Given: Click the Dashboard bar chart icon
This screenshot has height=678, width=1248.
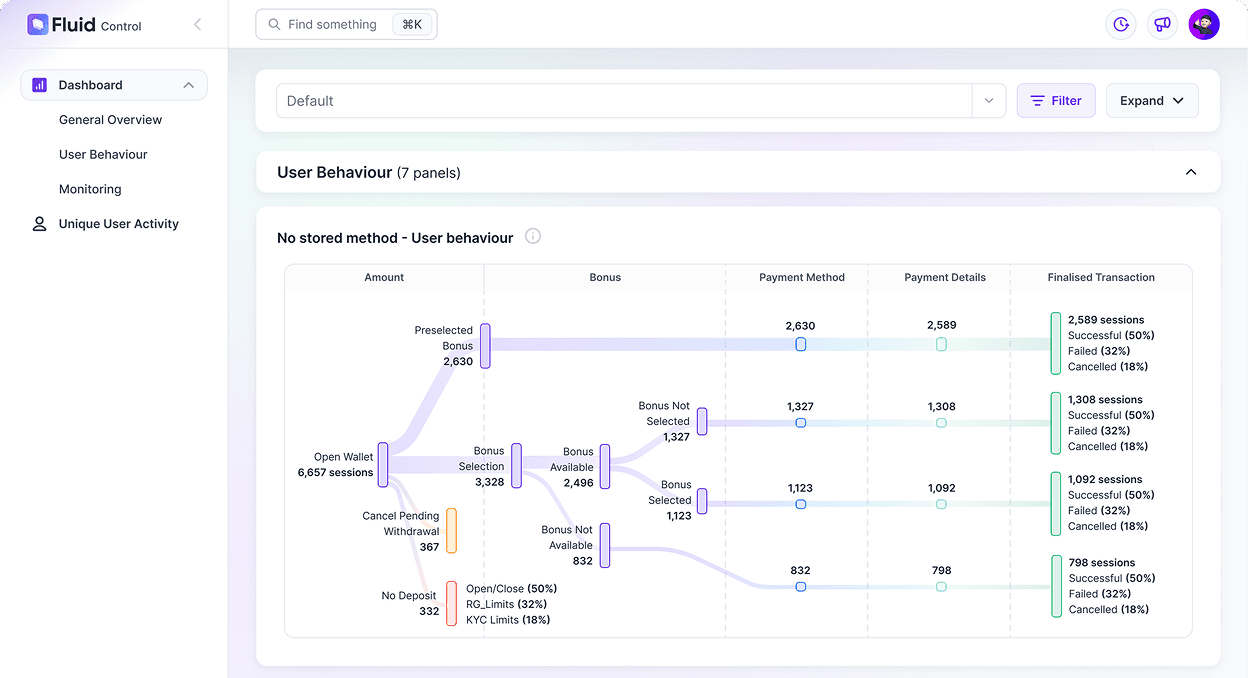Looking at the screenshot, I should click(x=39, y=85).
